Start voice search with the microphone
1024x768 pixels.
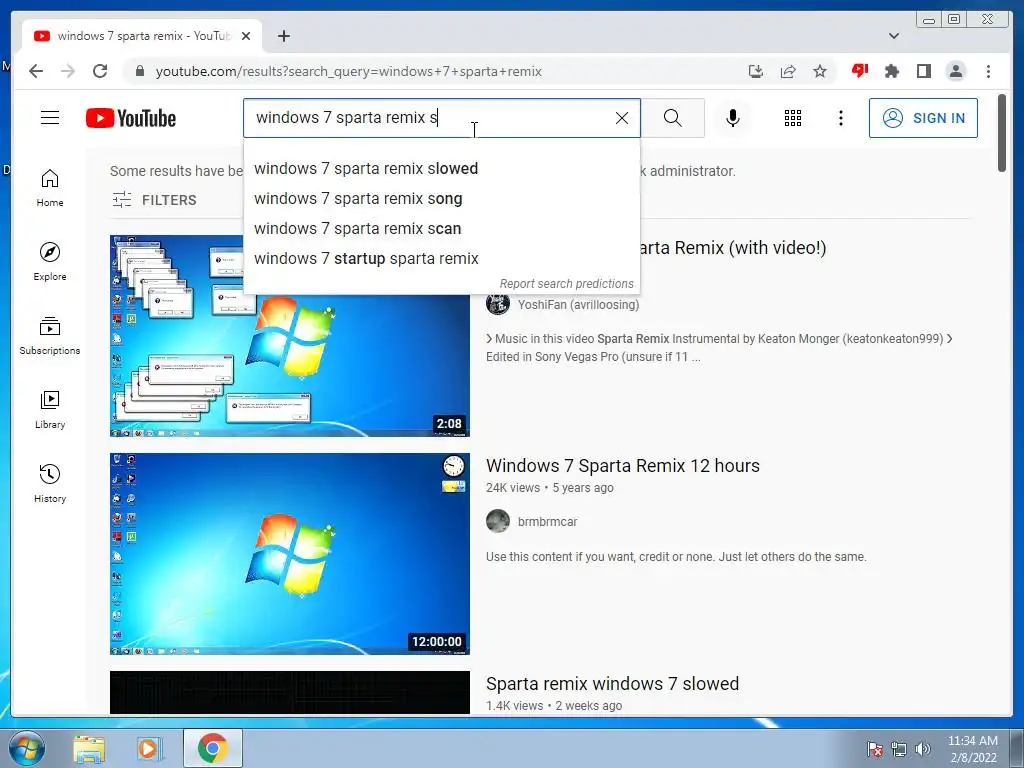coord(733,118)
